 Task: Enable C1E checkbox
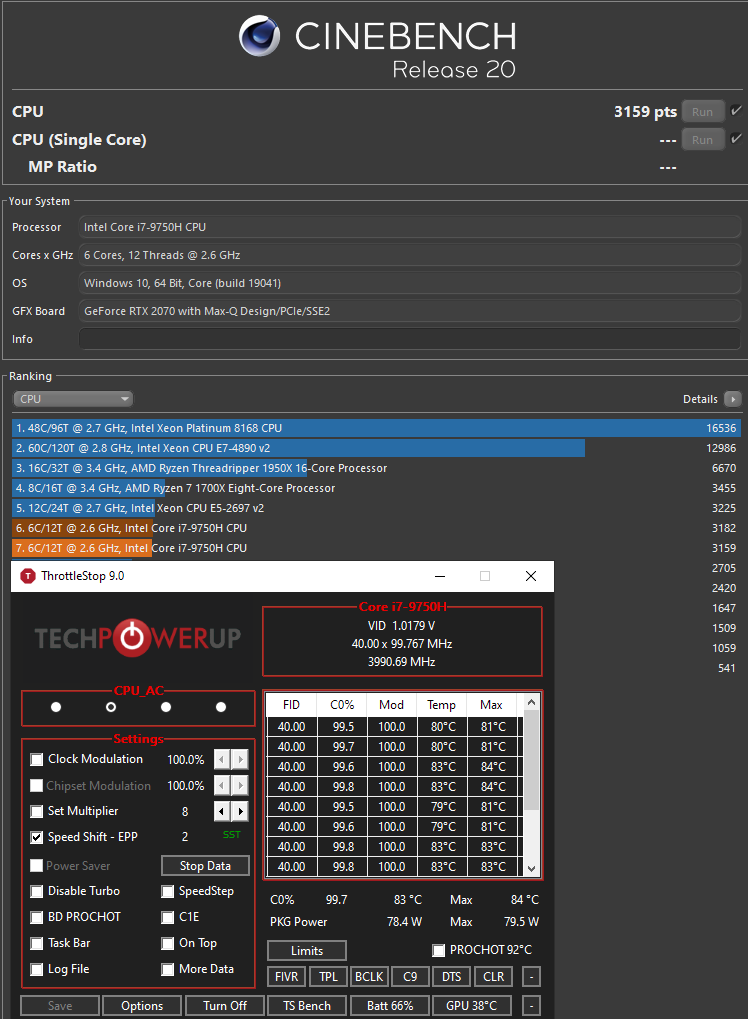point(168,917)
